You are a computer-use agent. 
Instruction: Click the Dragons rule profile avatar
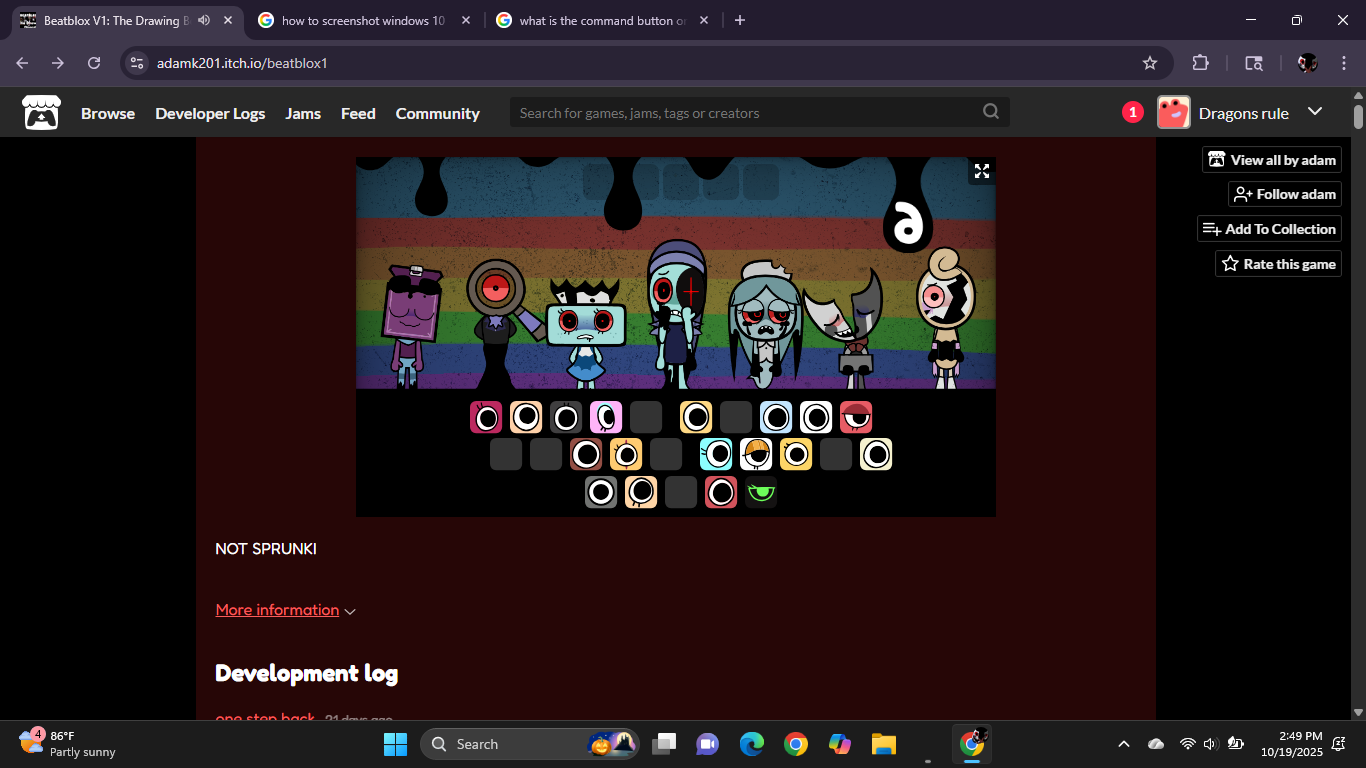tap(1174, 113)
